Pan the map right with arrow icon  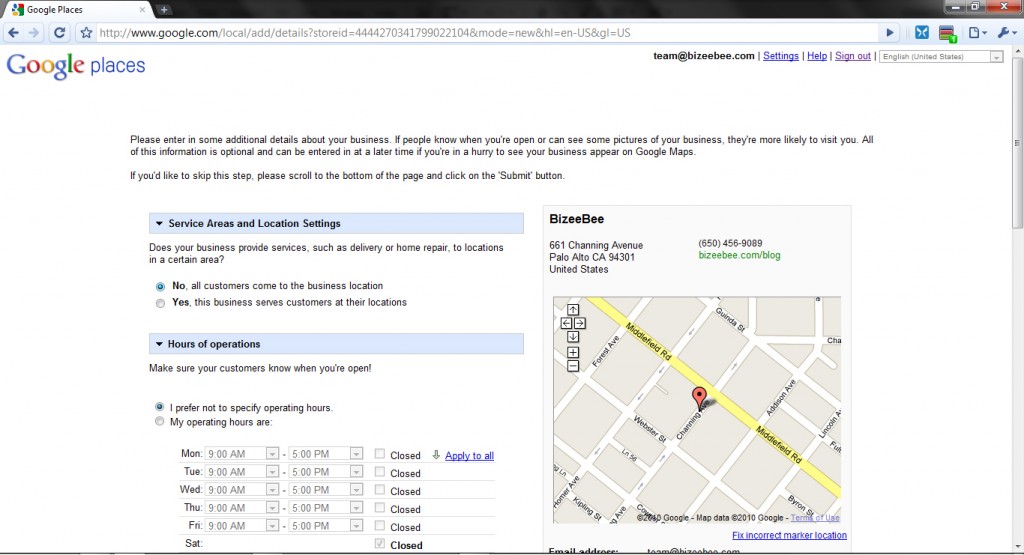click(x=580, y=323)
